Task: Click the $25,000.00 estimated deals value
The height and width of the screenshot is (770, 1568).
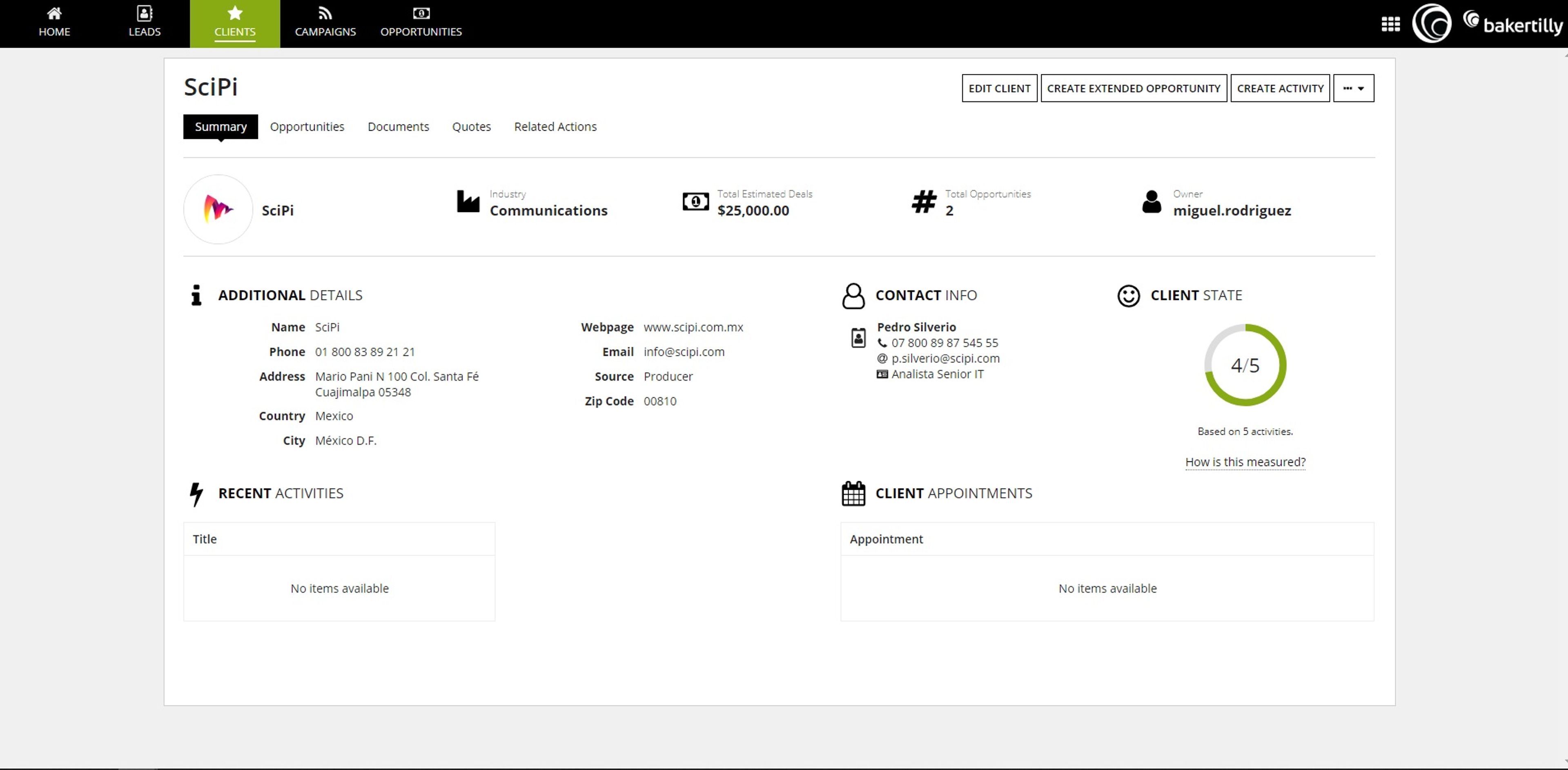Action: 753,211
